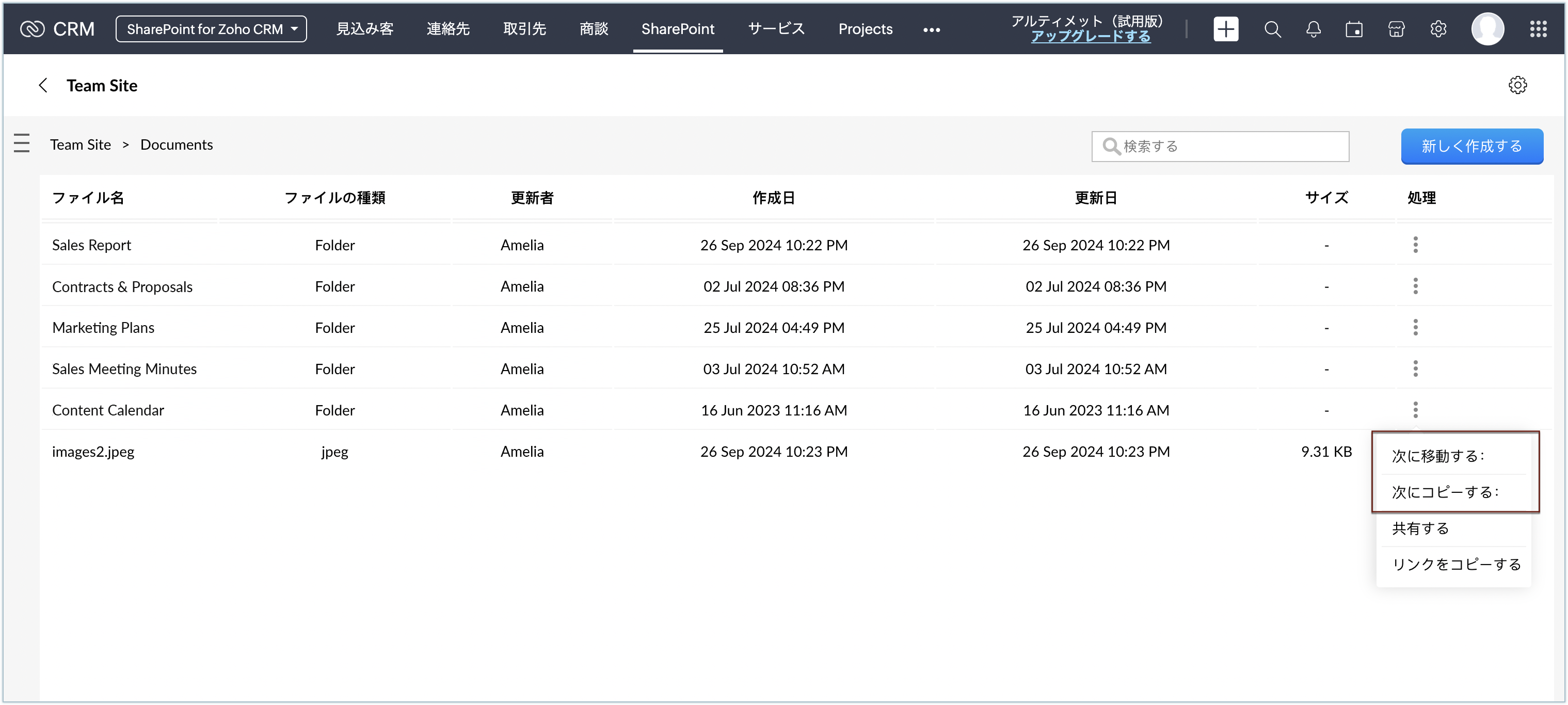The height and width of the screenshot is (705, 1568).
Task: Open the calendar icon in header
Action: (1354, 28)
